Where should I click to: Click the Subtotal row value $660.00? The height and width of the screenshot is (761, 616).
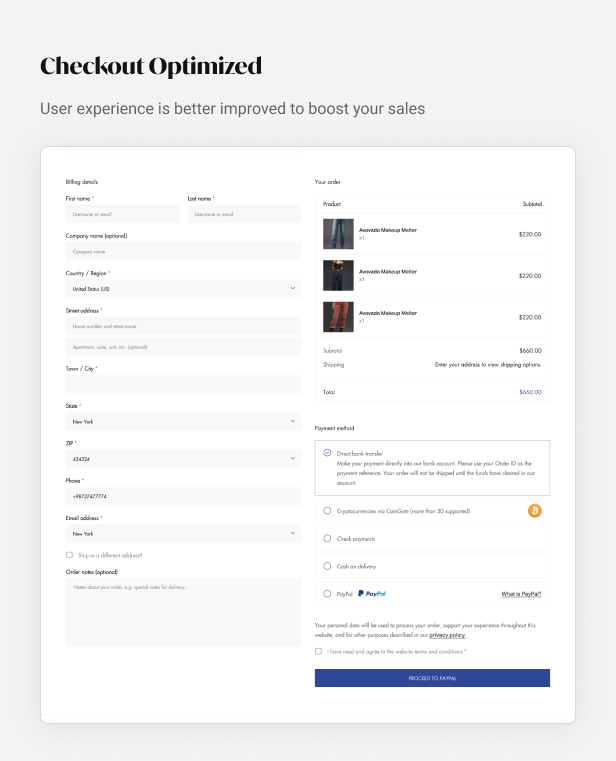(x=530, y=350)
